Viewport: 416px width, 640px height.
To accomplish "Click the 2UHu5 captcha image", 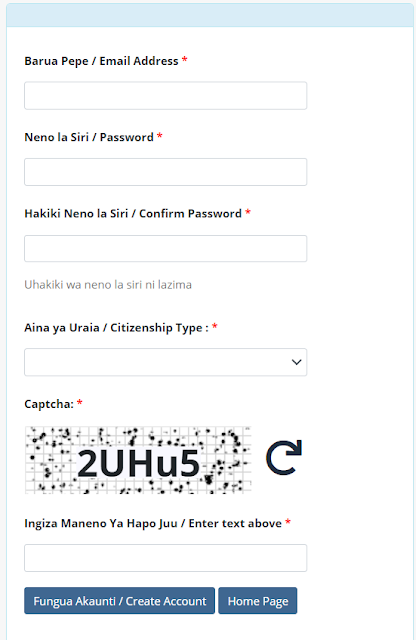I will (x=138, y=460).
